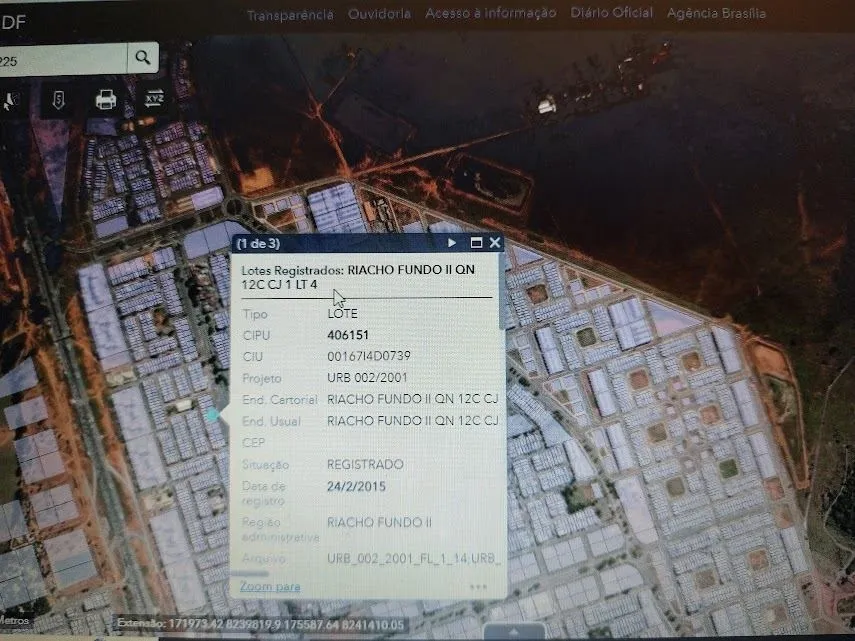Image resolution: width=855 pixels, height=641 pixels.
Task: Select registration date 24/2/2015
Action: (x=356, y=486)
